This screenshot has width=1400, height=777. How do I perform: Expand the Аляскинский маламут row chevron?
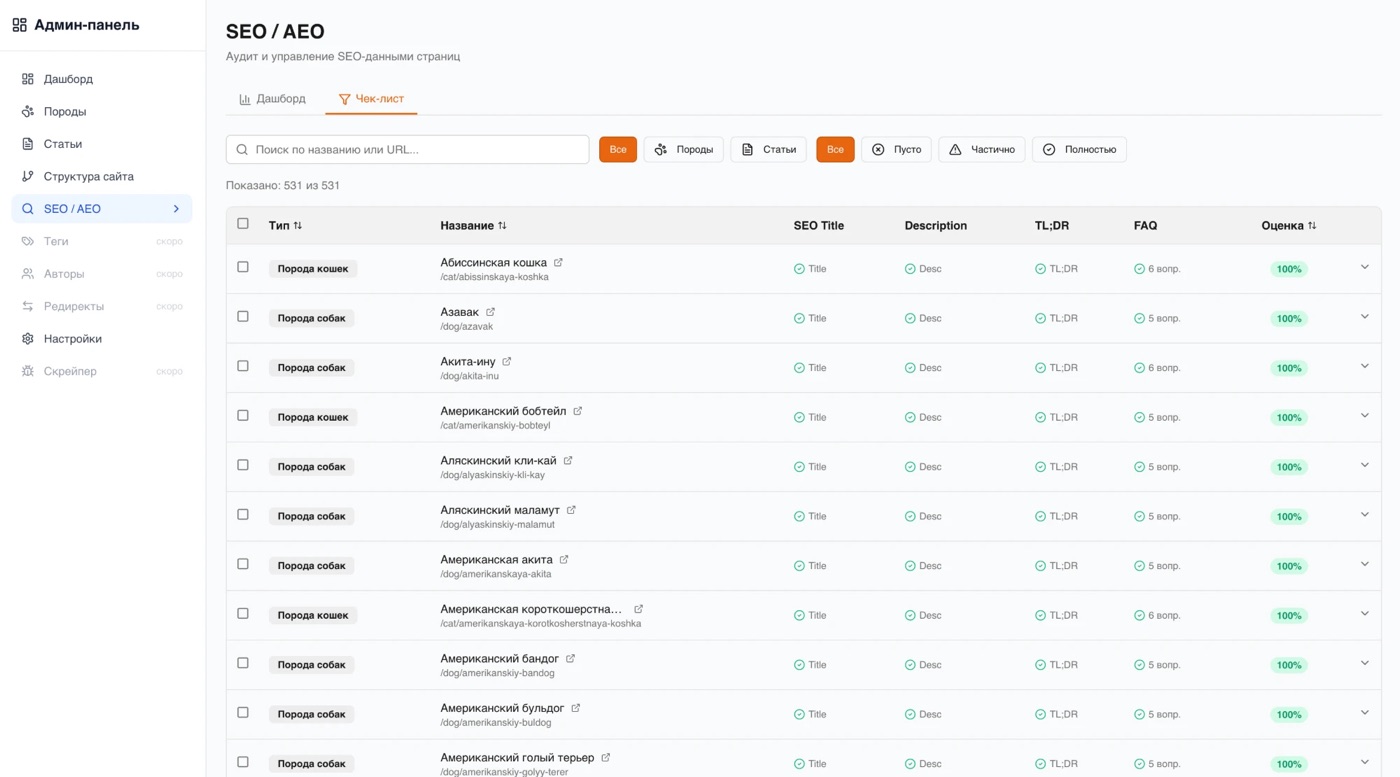coord(1365,515)
